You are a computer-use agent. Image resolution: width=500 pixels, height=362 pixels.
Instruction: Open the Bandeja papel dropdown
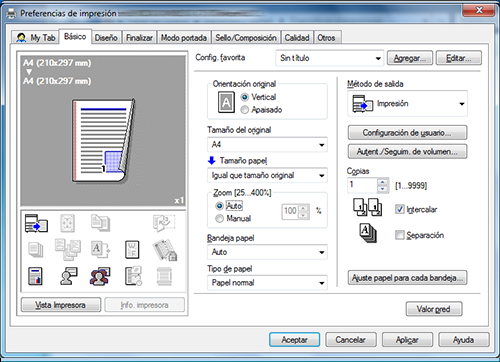pos(267,252)
